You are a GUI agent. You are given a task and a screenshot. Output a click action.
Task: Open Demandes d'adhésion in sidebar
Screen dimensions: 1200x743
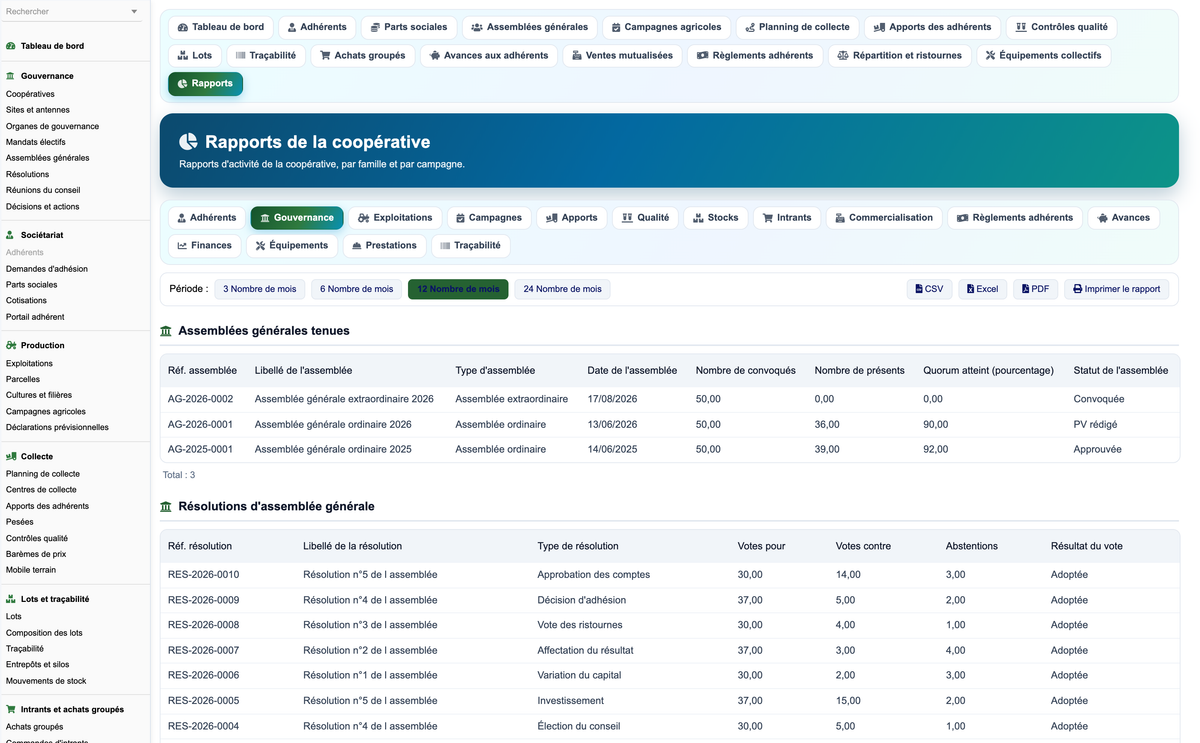pos(47,269)
